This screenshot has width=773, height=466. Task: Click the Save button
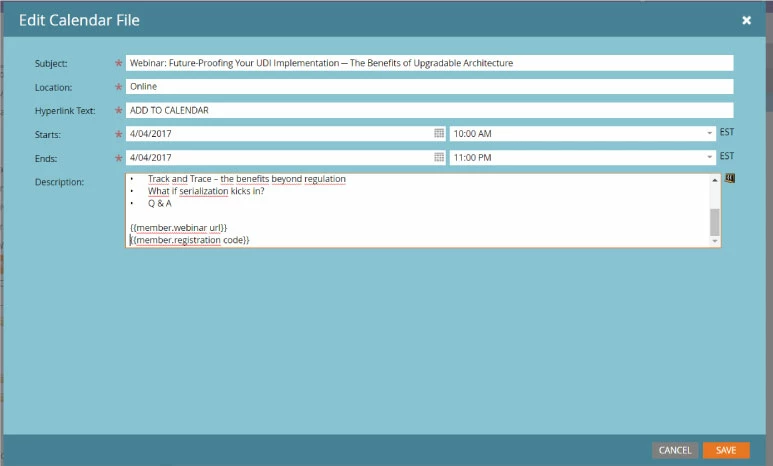coord(726,450)
